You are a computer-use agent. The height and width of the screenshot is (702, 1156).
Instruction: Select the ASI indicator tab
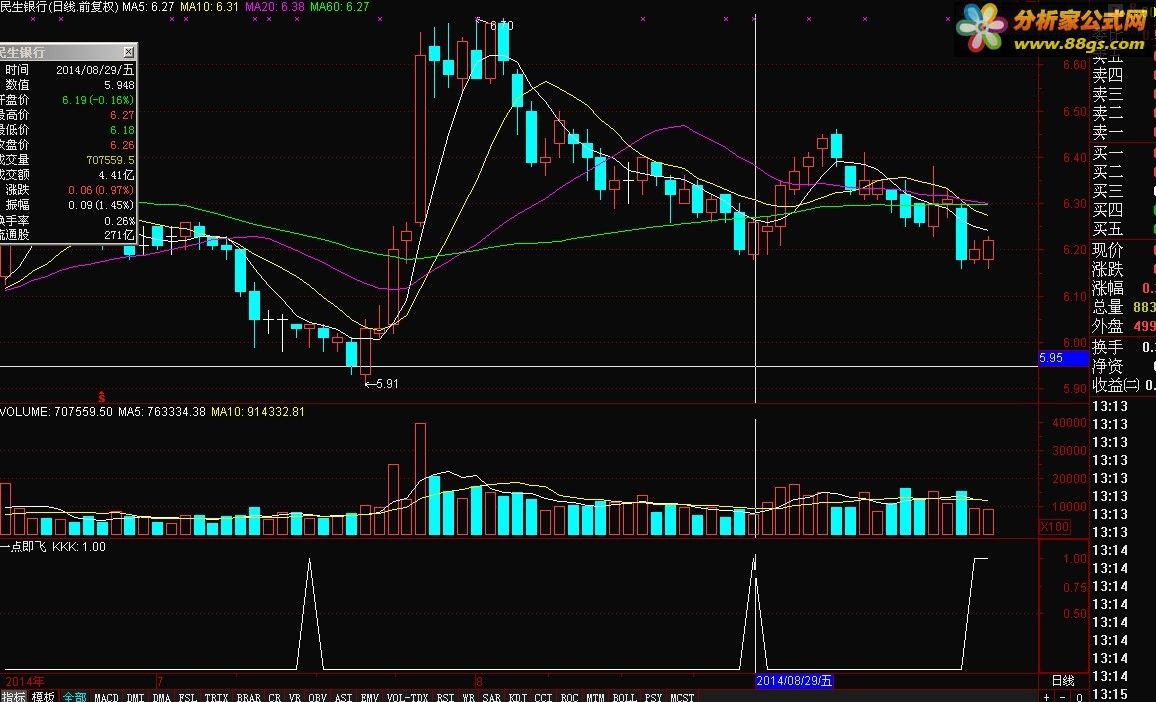click(x=344, y=697)
